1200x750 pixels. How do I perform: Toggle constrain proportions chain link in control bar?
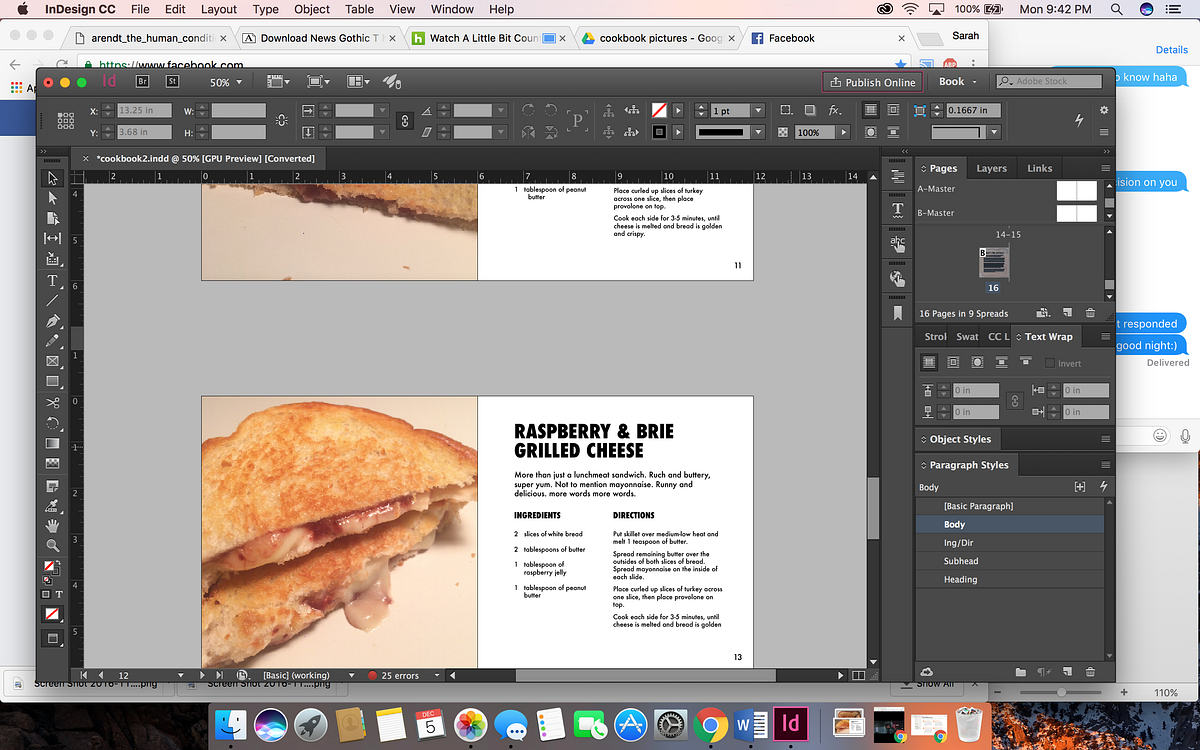point(405,121)
